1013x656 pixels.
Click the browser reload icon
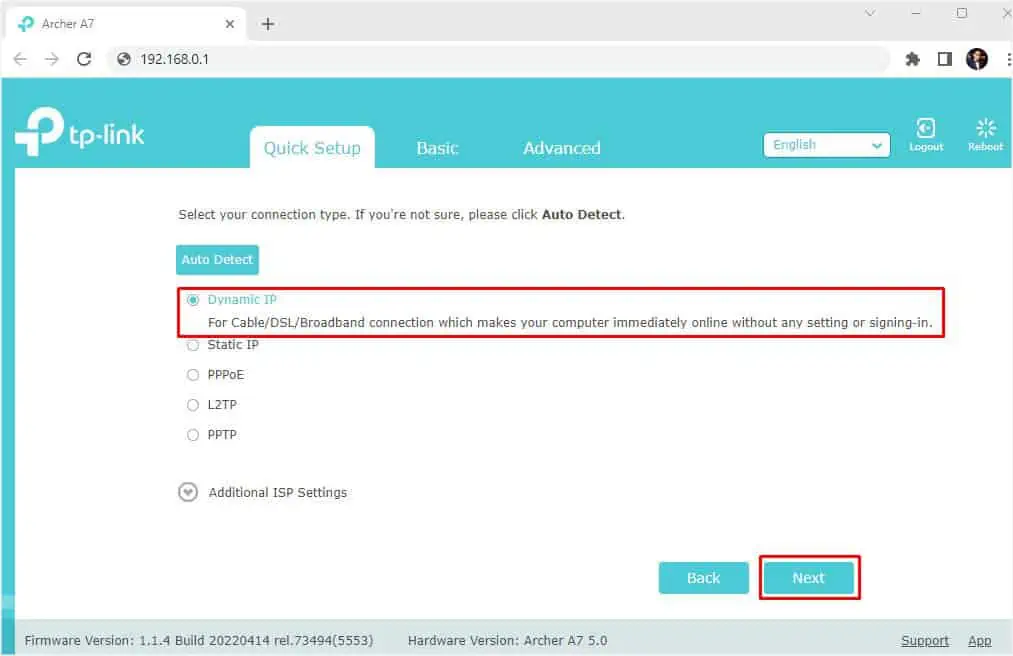point(83,59)
